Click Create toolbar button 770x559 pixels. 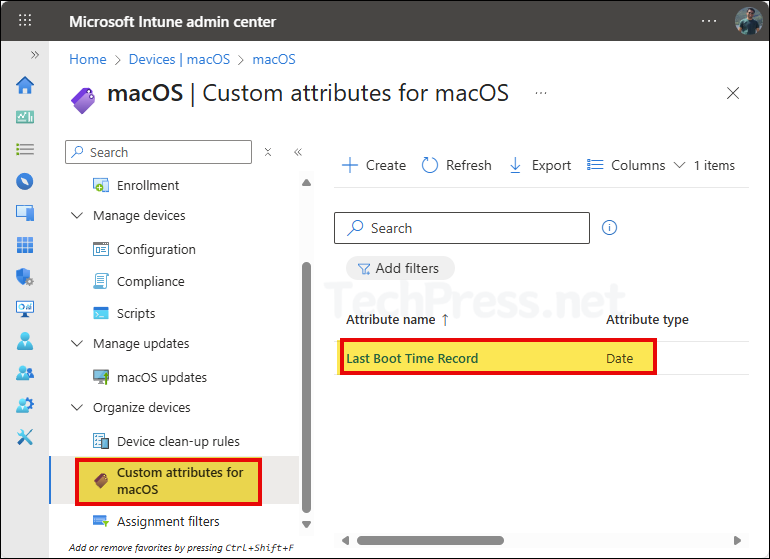[374, 166]
